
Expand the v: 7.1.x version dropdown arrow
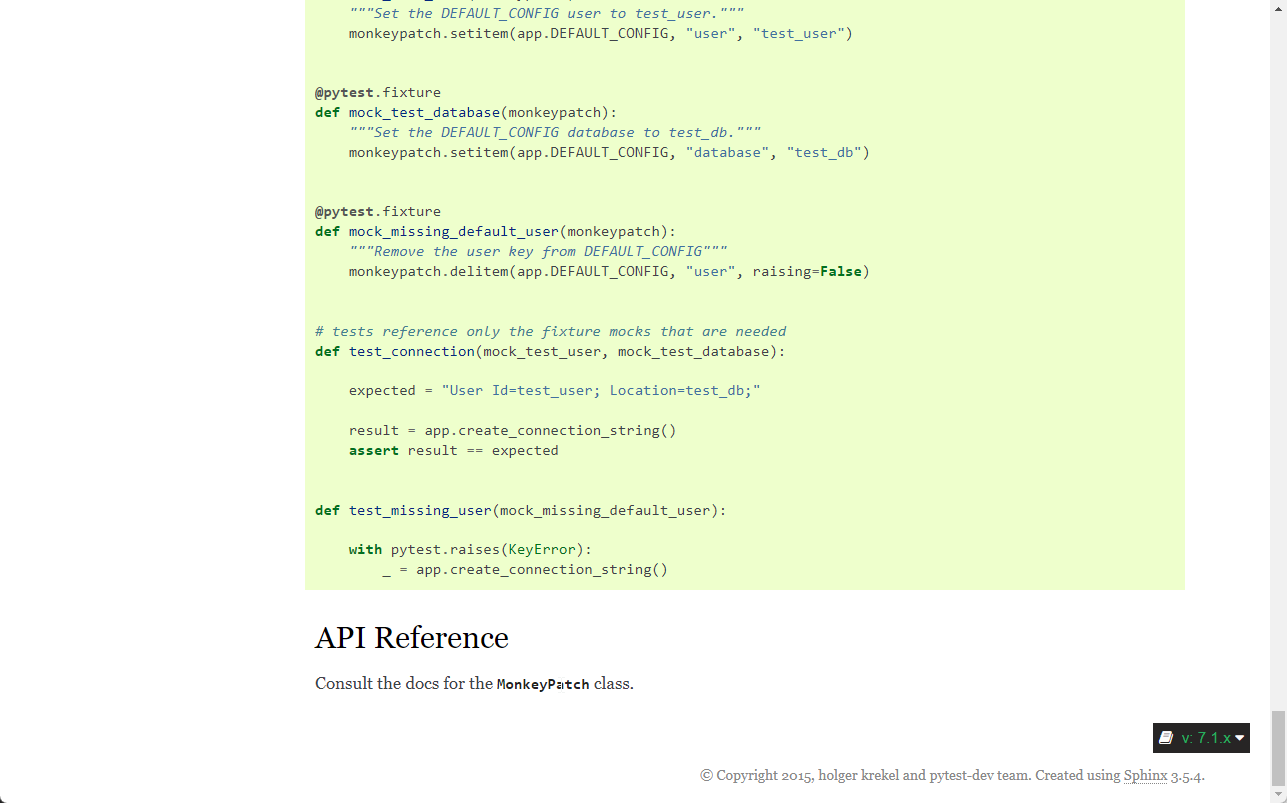click(1240, 738)
